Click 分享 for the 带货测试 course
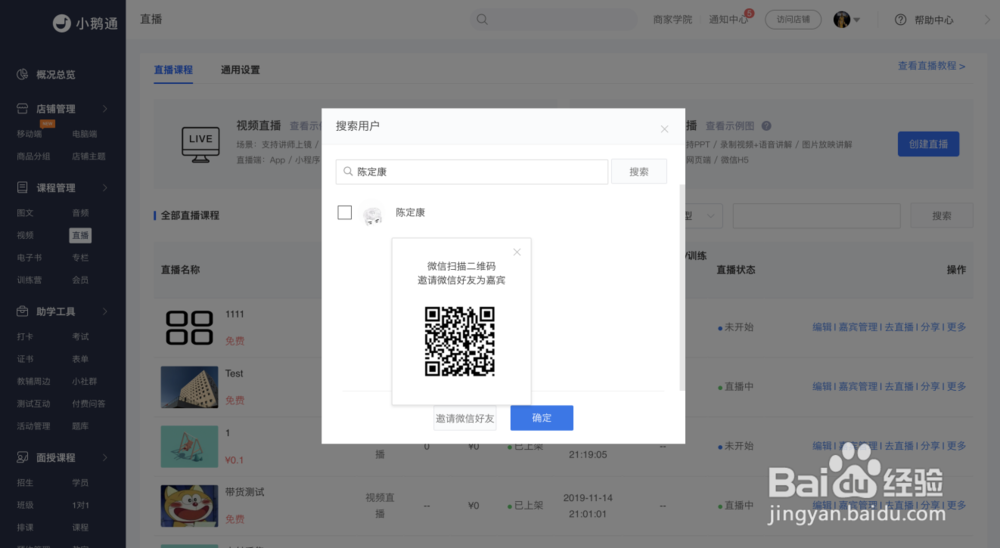Screen dimensions: 1000x548 click(x=930, y=505)
